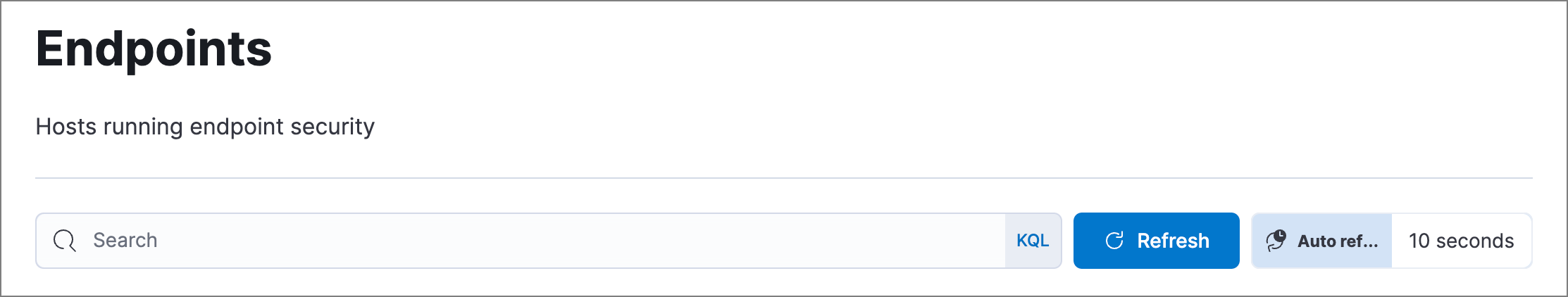Screen dimensions: 1568x297
Task: Click the number 10 in the refresh interval
Action: 1419,241
